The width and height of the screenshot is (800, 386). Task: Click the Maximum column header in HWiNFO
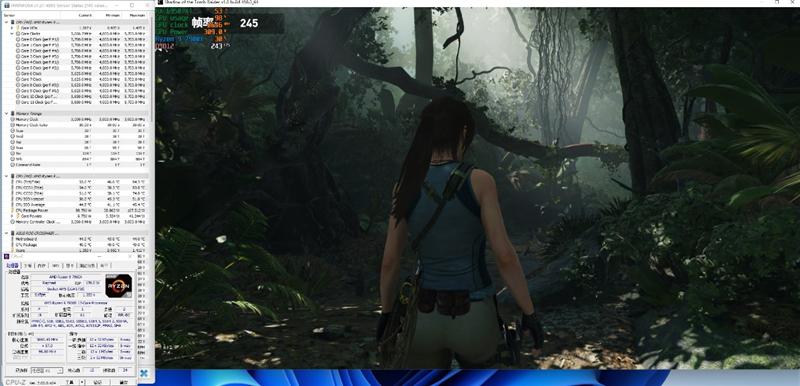137,15
